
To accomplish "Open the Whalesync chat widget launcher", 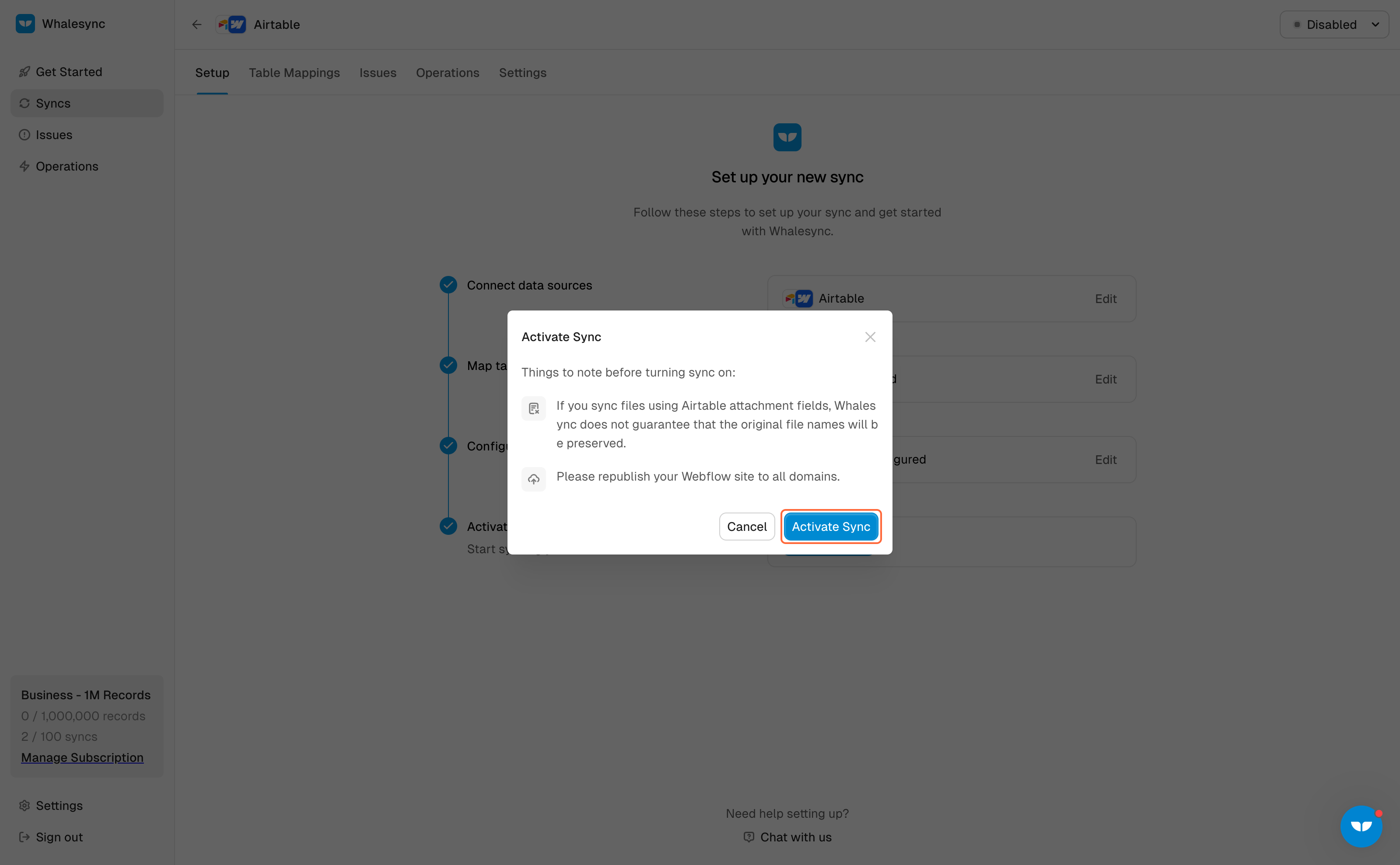I will [1361, 826].
